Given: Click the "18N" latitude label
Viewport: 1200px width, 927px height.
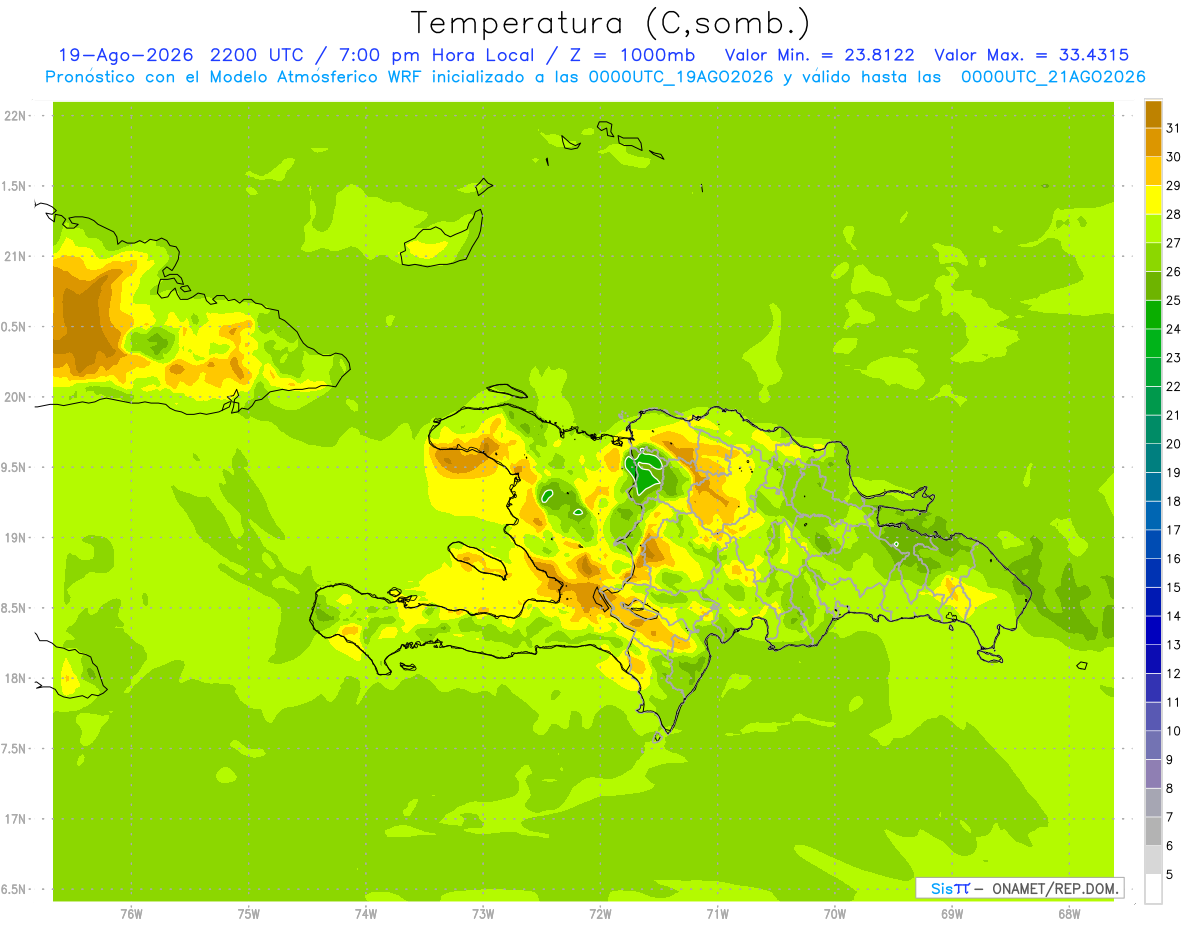Looking at the screenshot, I should 15,678.
